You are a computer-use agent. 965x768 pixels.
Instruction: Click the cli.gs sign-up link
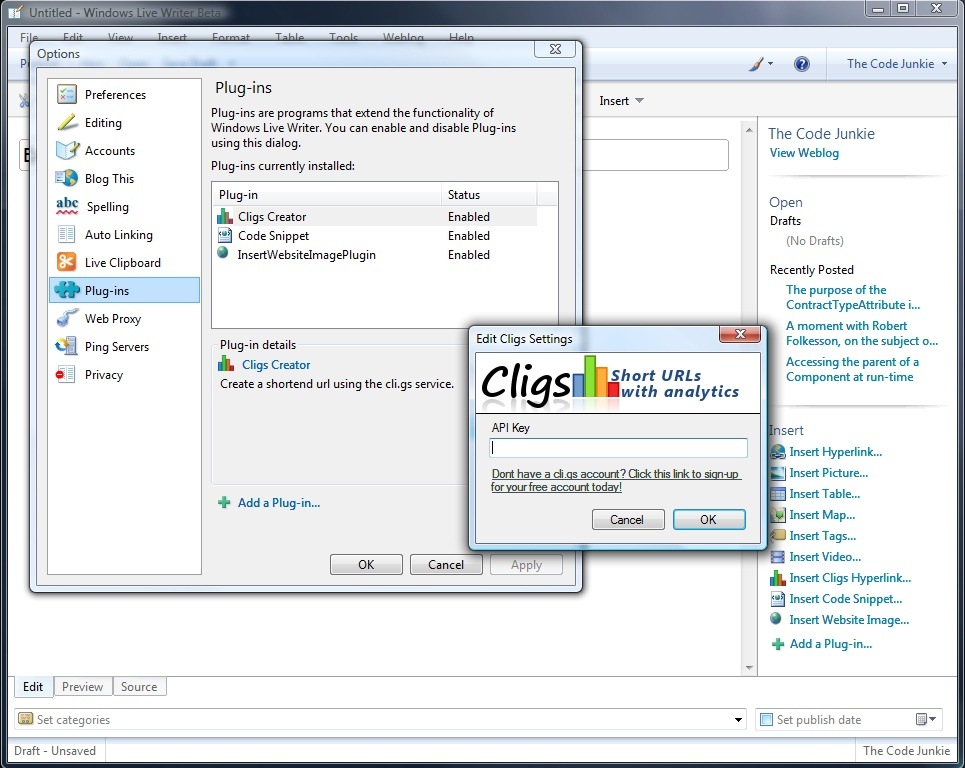pyautogui.click(x=615, y=480)
